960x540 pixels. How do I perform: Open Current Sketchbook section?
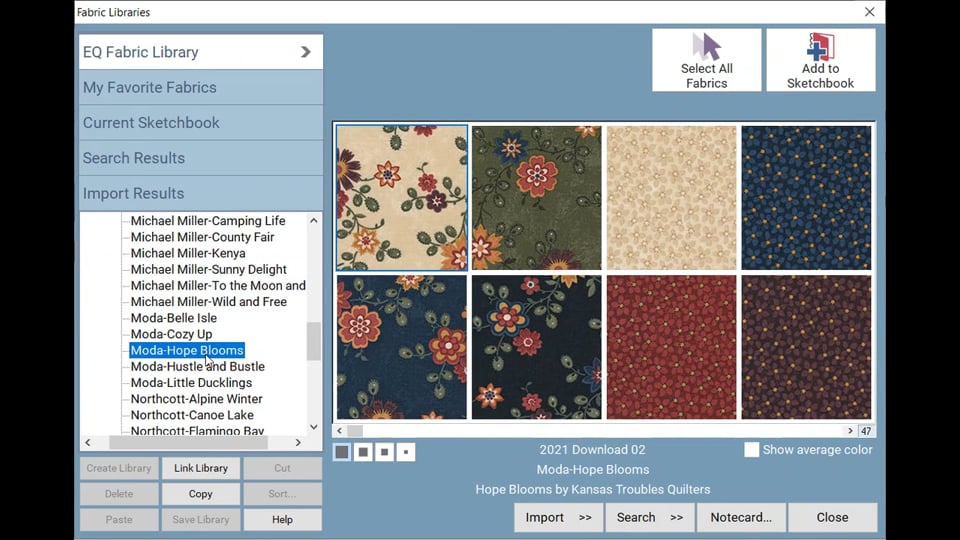tap(201, 122)
